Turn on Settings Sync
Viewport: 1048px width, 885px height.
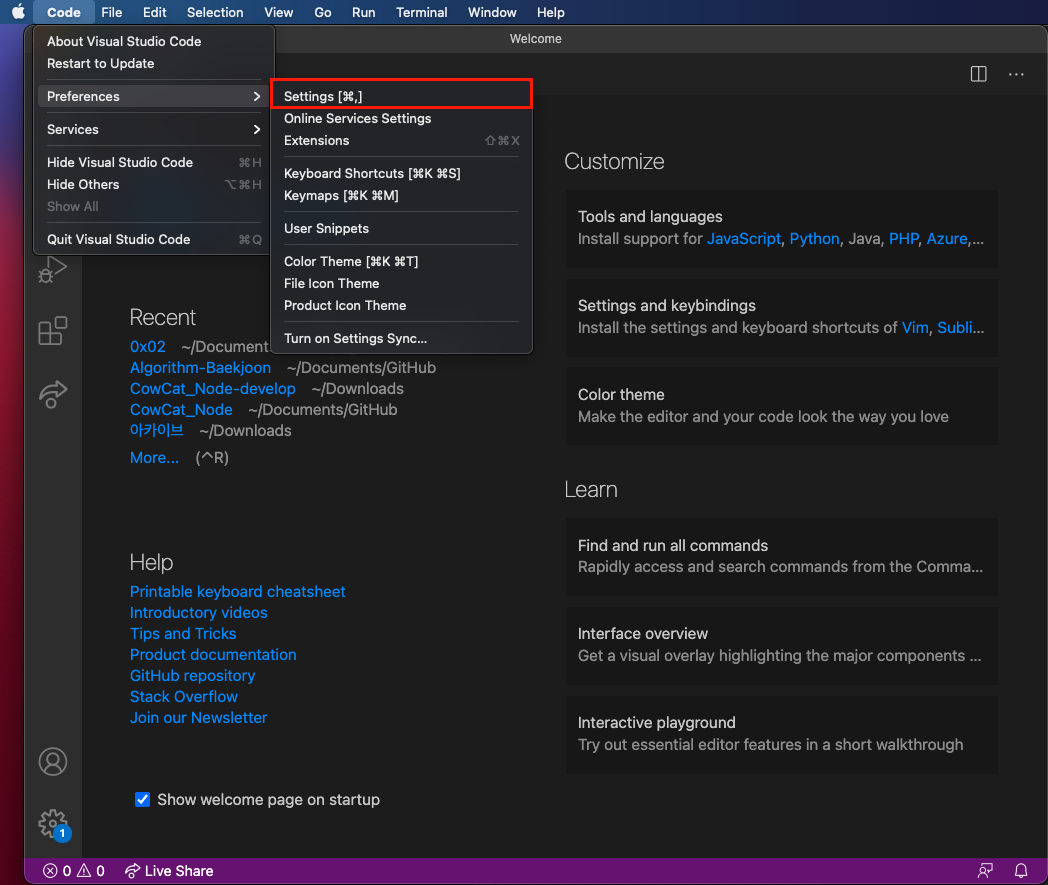(x=401, y=338)
